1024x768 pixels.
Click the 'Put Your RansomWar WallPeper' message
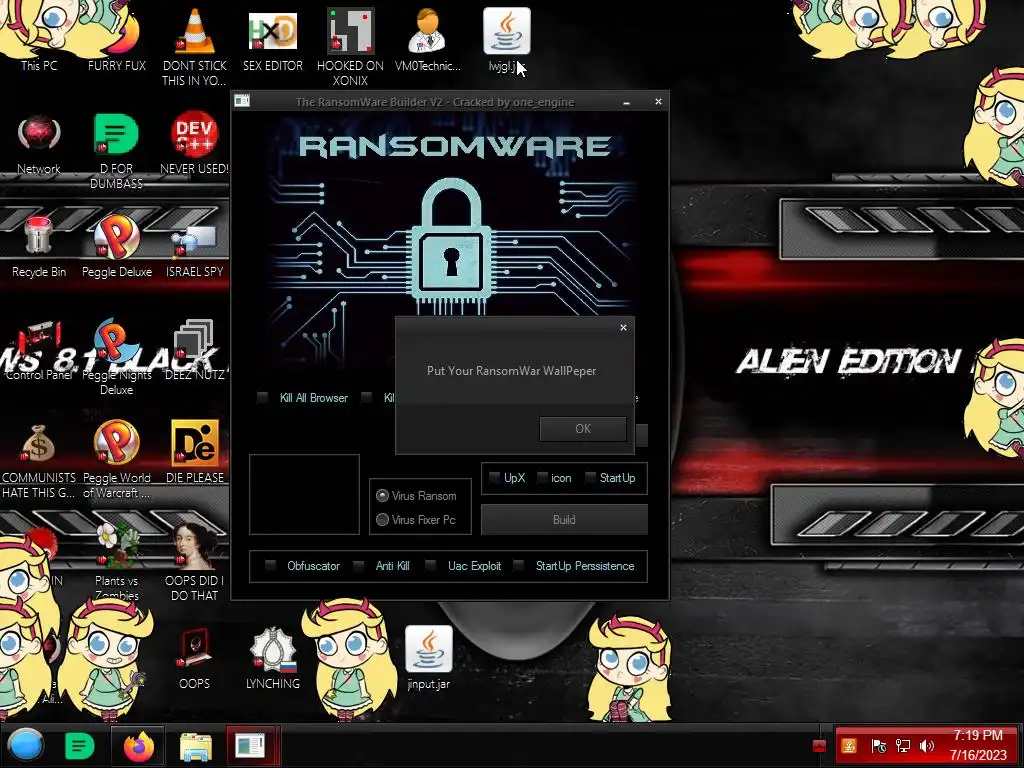click(x=511, y=370)
